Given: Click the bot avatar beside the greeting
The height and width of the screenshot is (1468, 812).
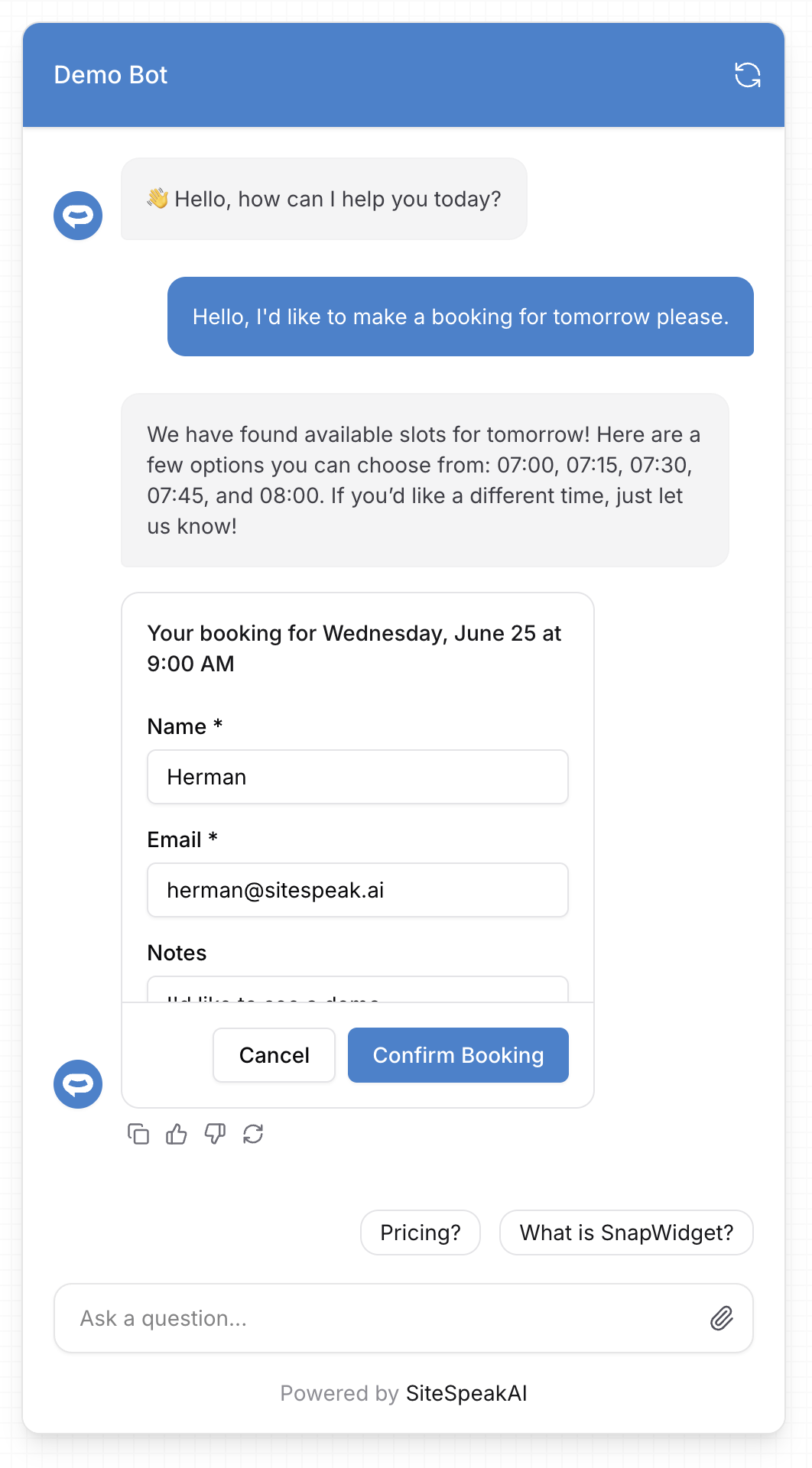Looking at the screenshot, I should [x=78, y=216].
